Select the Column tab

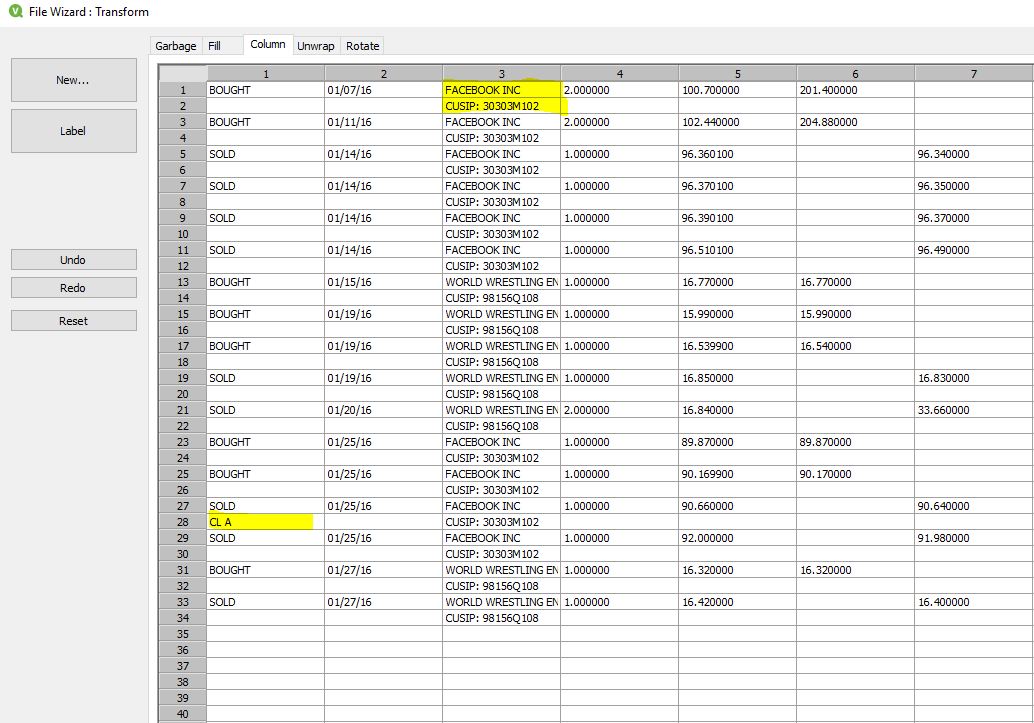[268, 44]
